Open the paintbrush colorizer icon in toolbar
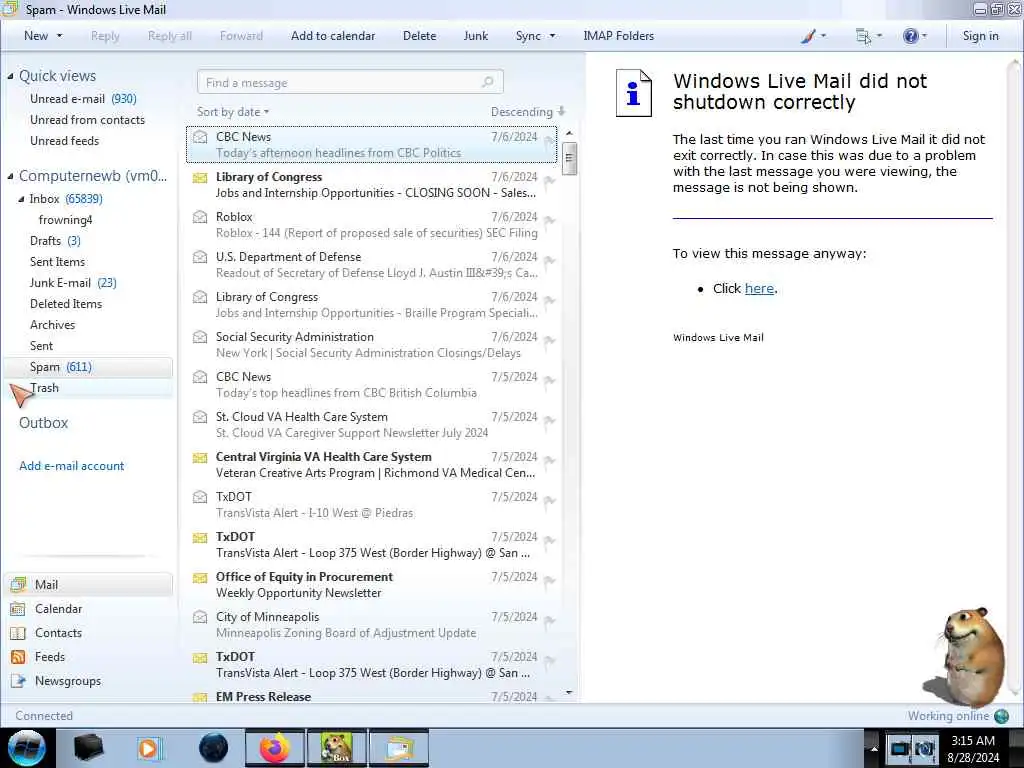1024x768 pixels. coord(808,36)
